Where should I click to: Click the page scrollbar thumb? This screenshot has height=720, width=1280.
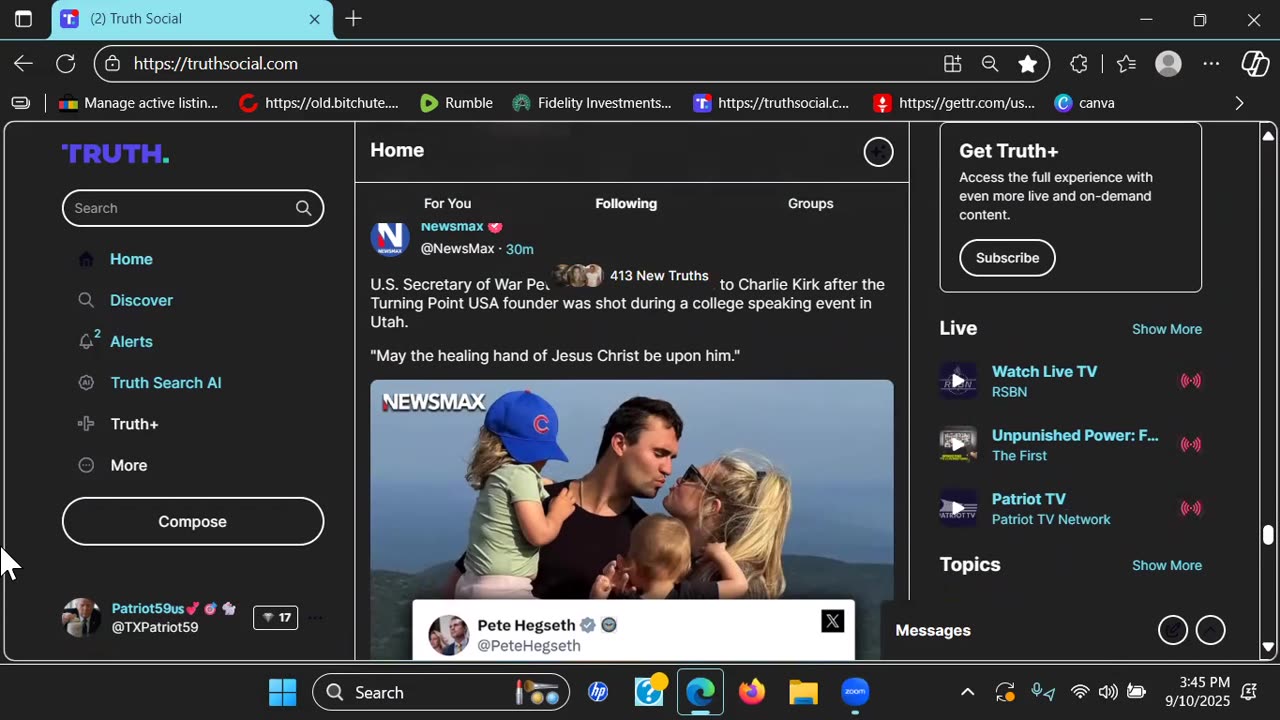coord(1268,535)
